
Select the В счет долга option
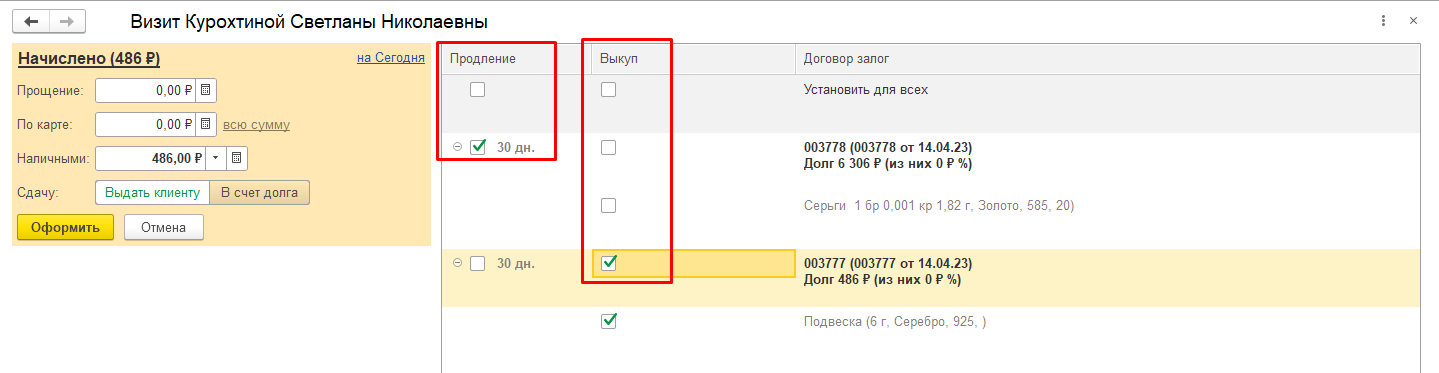pyautogui.click(x=260, y=192)
